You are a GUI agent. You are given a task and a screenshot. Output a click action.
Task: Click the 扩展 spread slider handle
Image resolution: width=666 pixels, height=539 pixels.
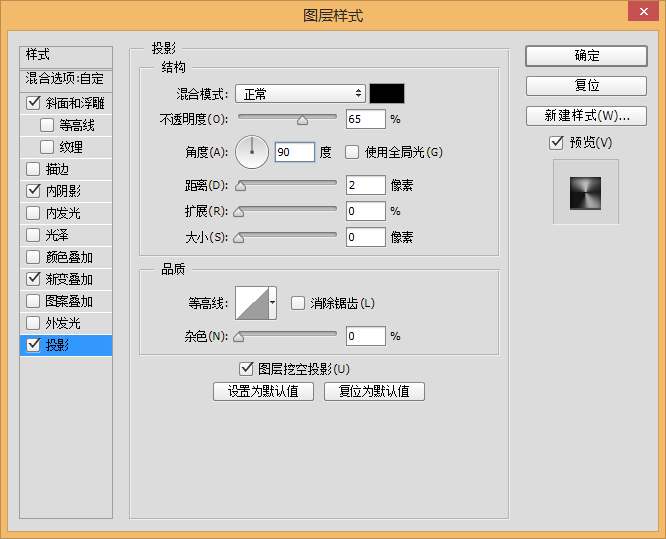tap(239, 212)
